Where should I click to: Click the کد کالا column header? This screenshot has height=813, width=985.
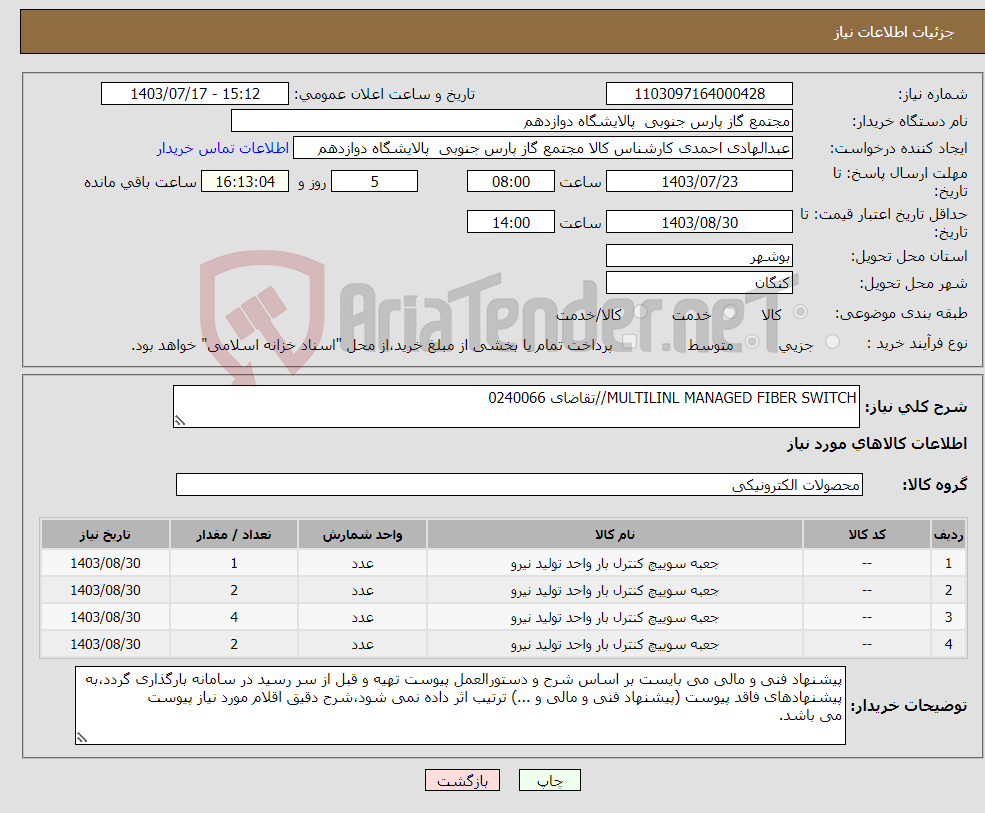867,534
